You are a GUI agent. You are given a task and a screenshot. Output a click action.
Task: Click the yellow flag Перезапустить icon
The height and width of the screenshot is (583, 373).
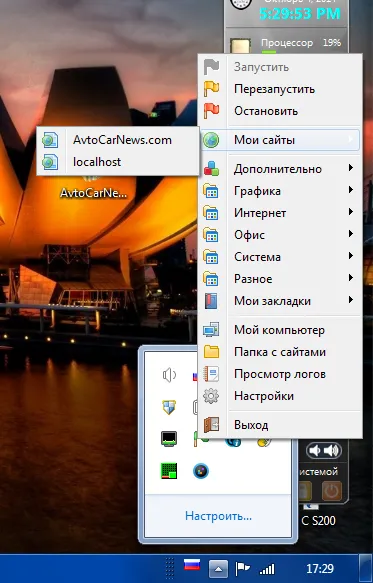coord(211,89)
